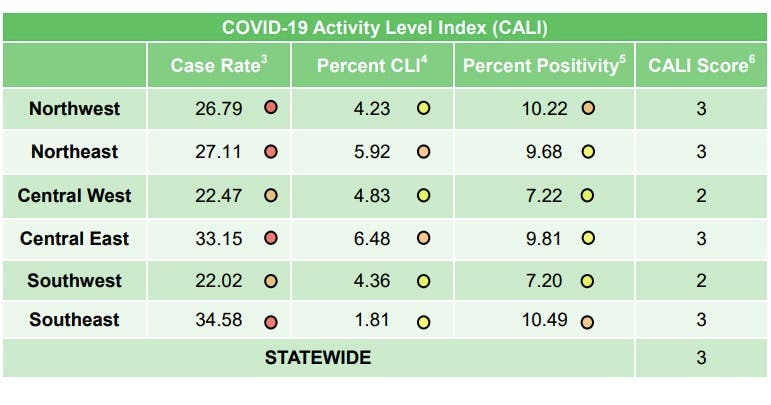Click the red dot beside Northwest case rate

[x=270, y=109]
